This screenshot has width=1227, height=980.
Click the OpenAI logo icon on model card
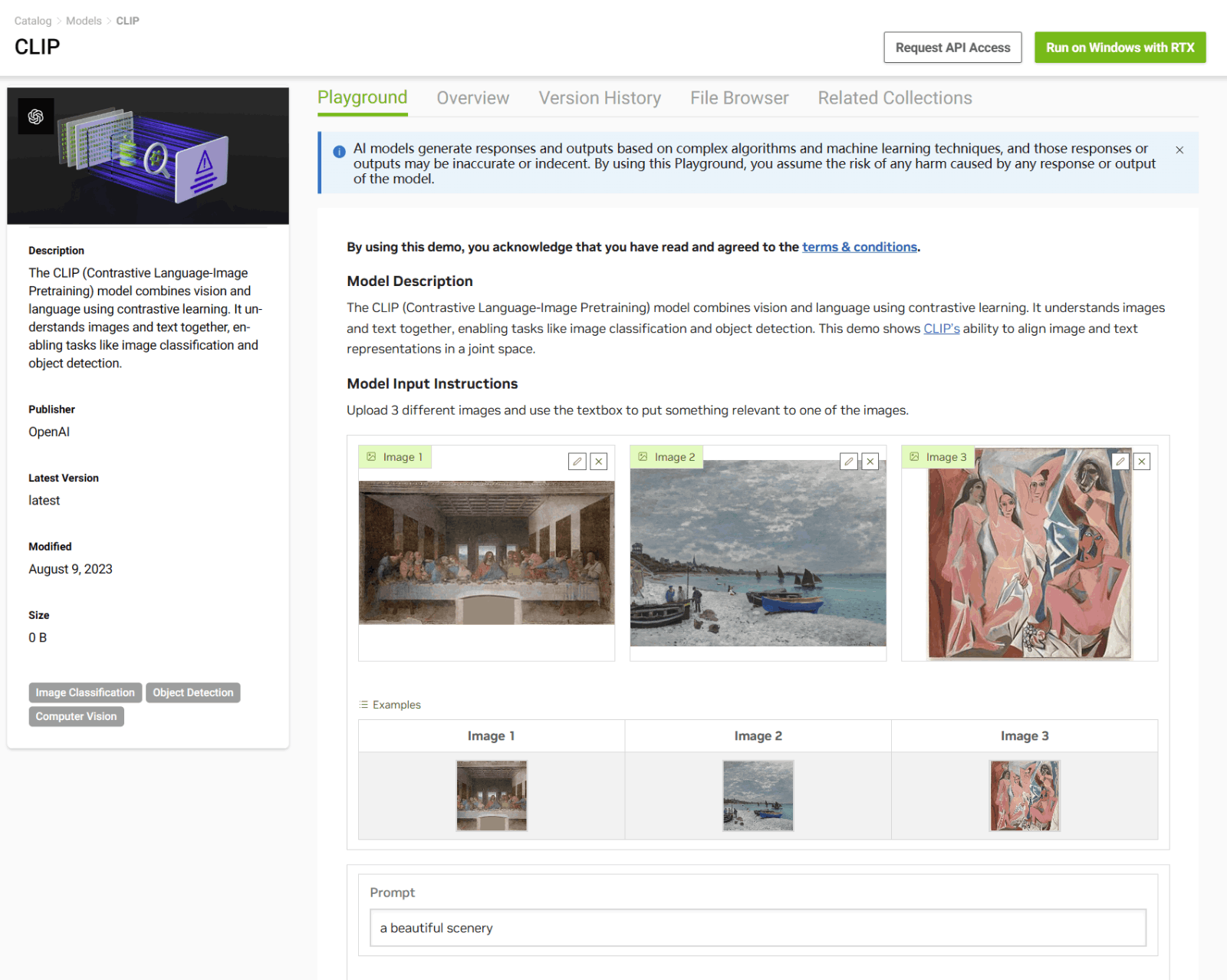pos(35,117)
